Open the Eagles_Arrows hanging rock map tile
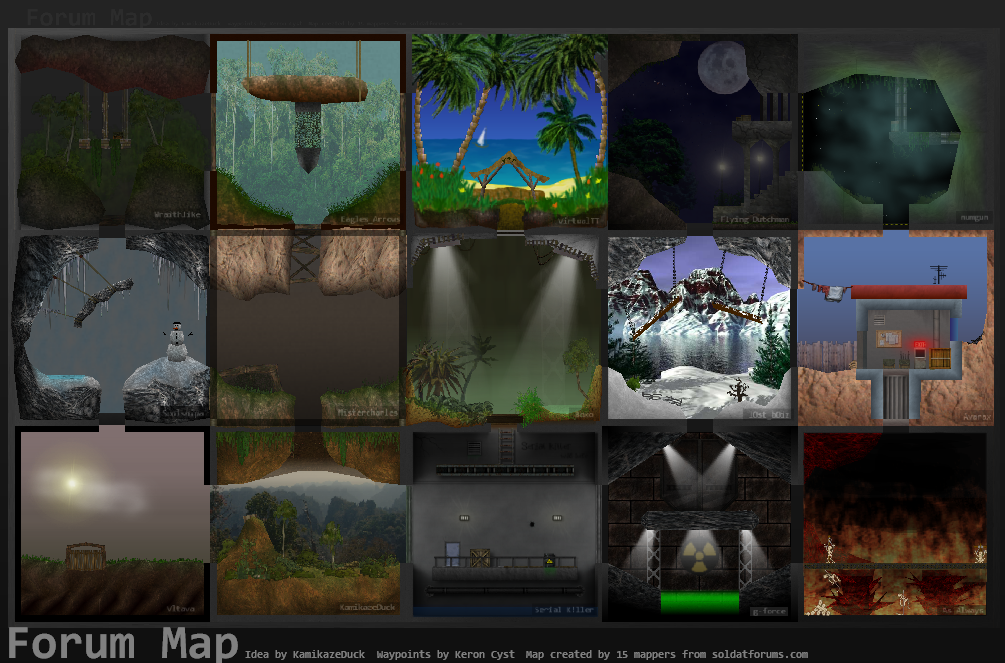This screenshot has width=1005, height=663. (308, 130)
